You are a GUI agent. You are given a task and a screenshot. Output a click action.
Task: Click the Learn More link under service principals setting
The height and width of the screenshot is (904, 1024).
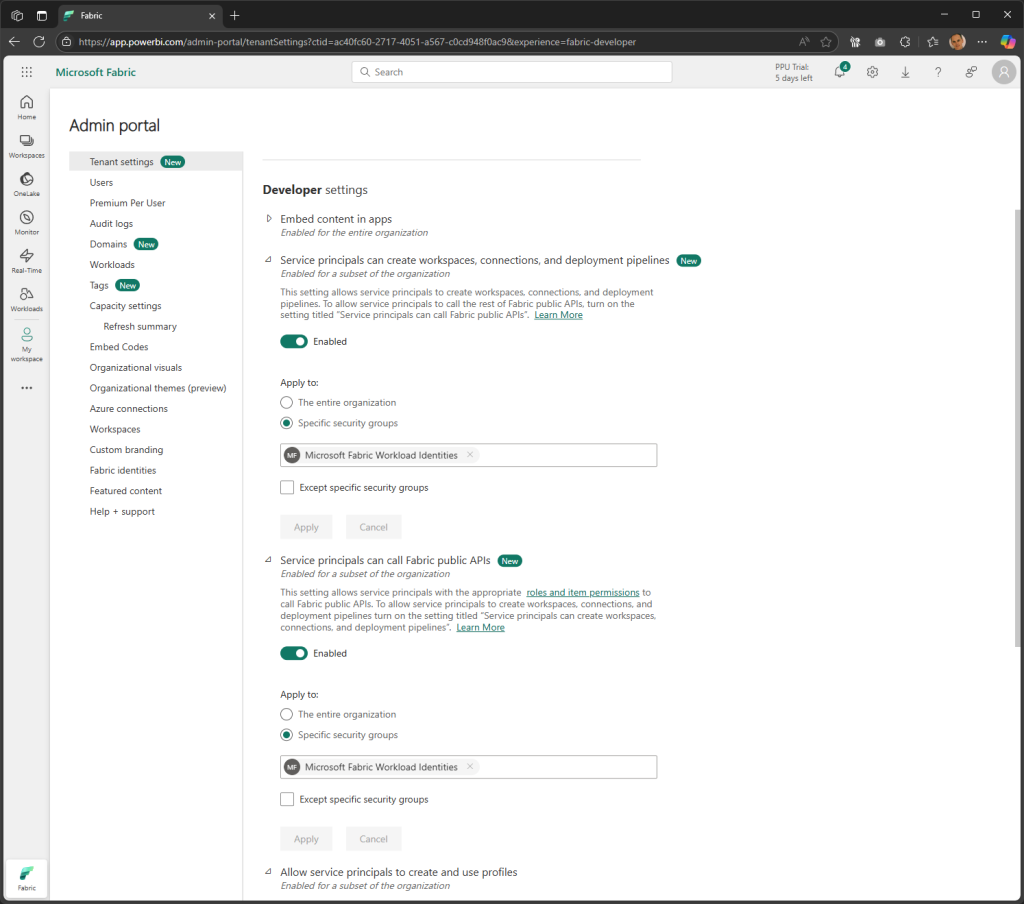pyautogui.click(x=558, y=314)
